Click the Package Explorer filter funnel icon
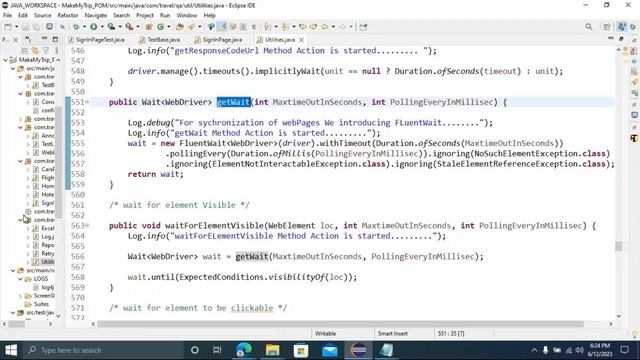This screenshot has width=640, height=360. (x=46, y=51)
